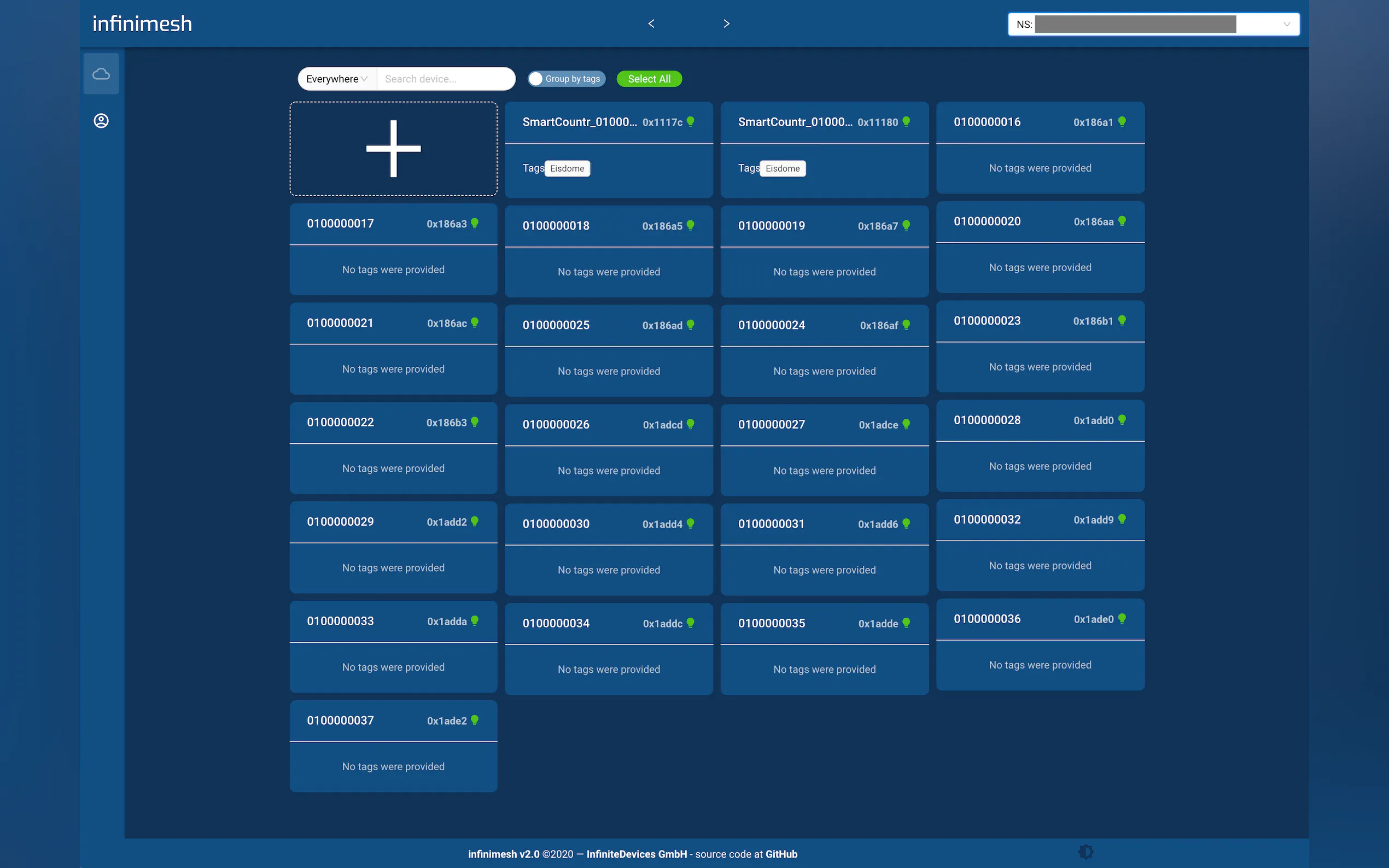Image resolution: width=1389 pixels, height=868 pixels.
Task: Click the right arrow in the header
Action: [726, 24]
